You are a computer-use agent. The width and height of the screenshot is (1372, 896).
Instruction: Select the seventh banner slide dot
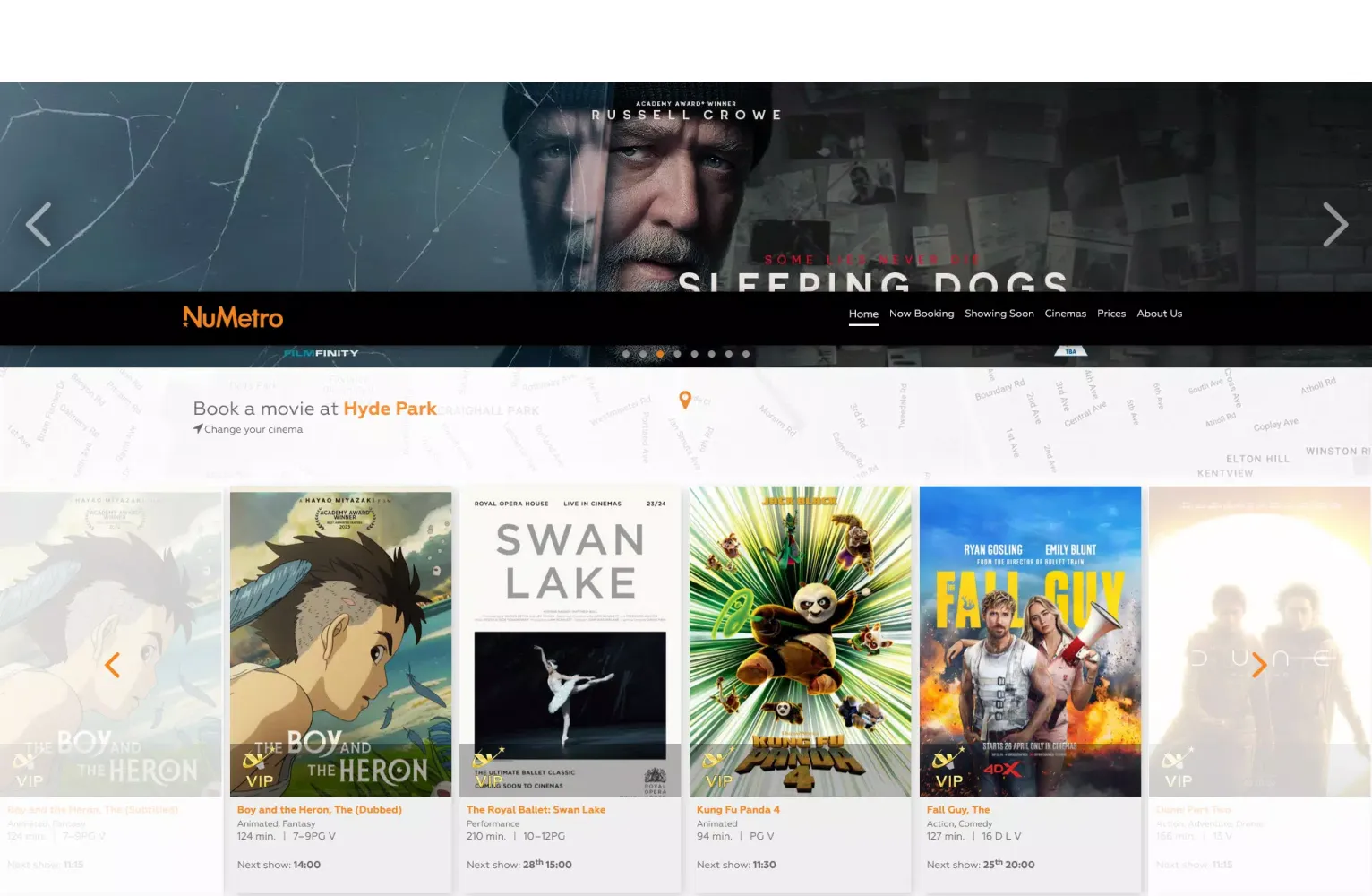coord(729,354)
